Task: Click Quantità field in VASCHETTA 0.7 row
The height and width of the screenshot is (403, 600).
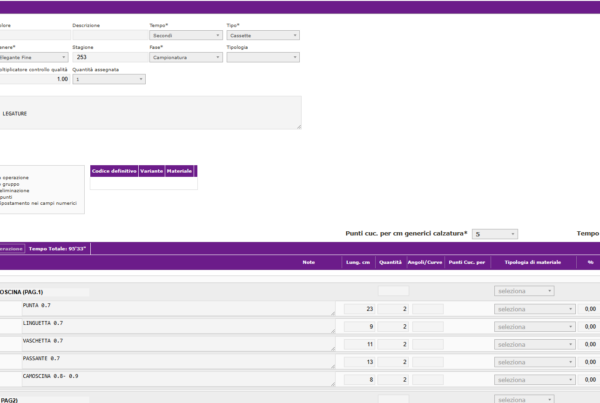Action: click(x=393, y=344)
